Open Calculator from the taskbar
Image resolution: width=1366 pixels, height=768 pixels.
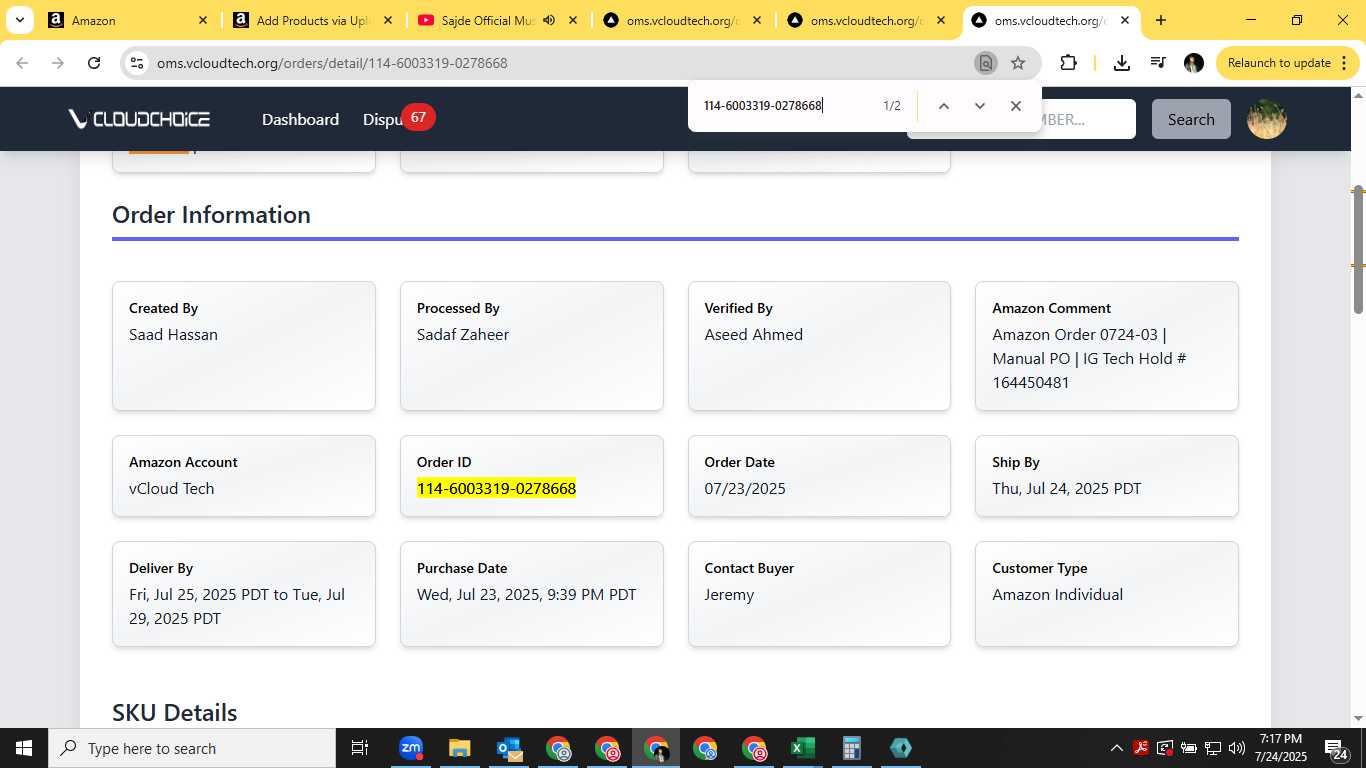click(851, 748)
